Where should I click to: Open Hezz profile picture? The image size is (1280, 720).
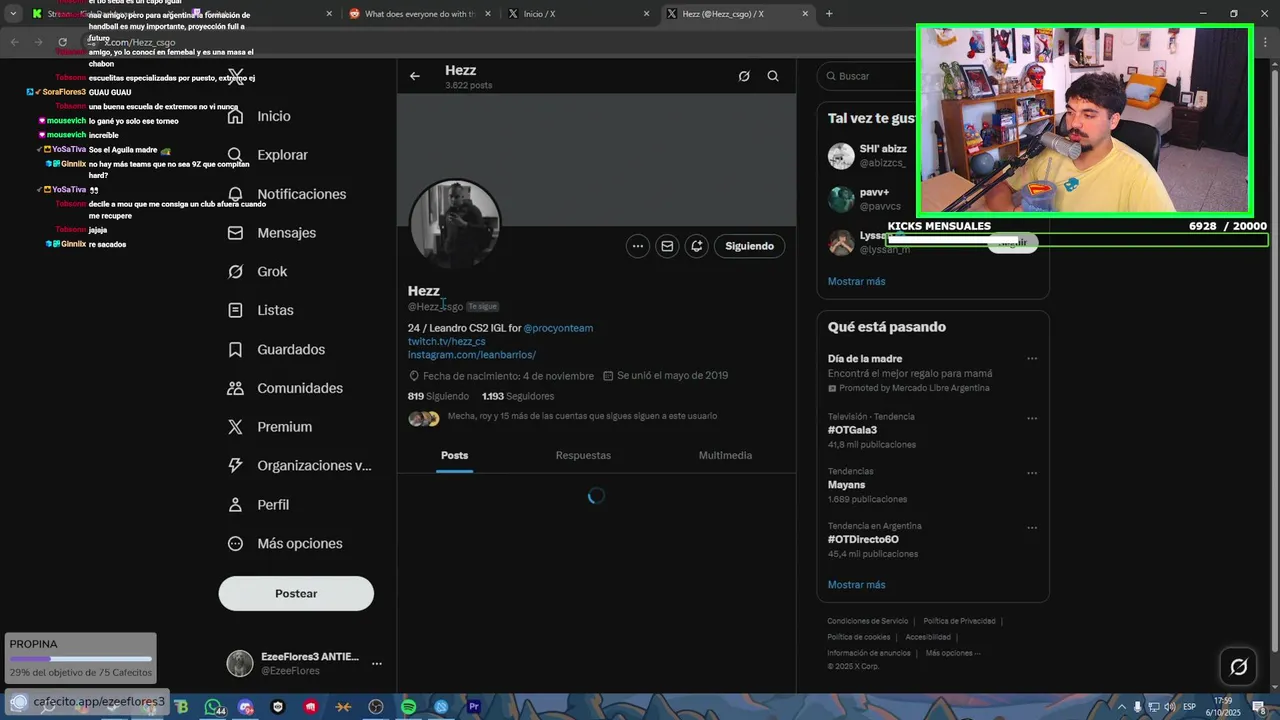pyautogui.click(x=455, y=224)
